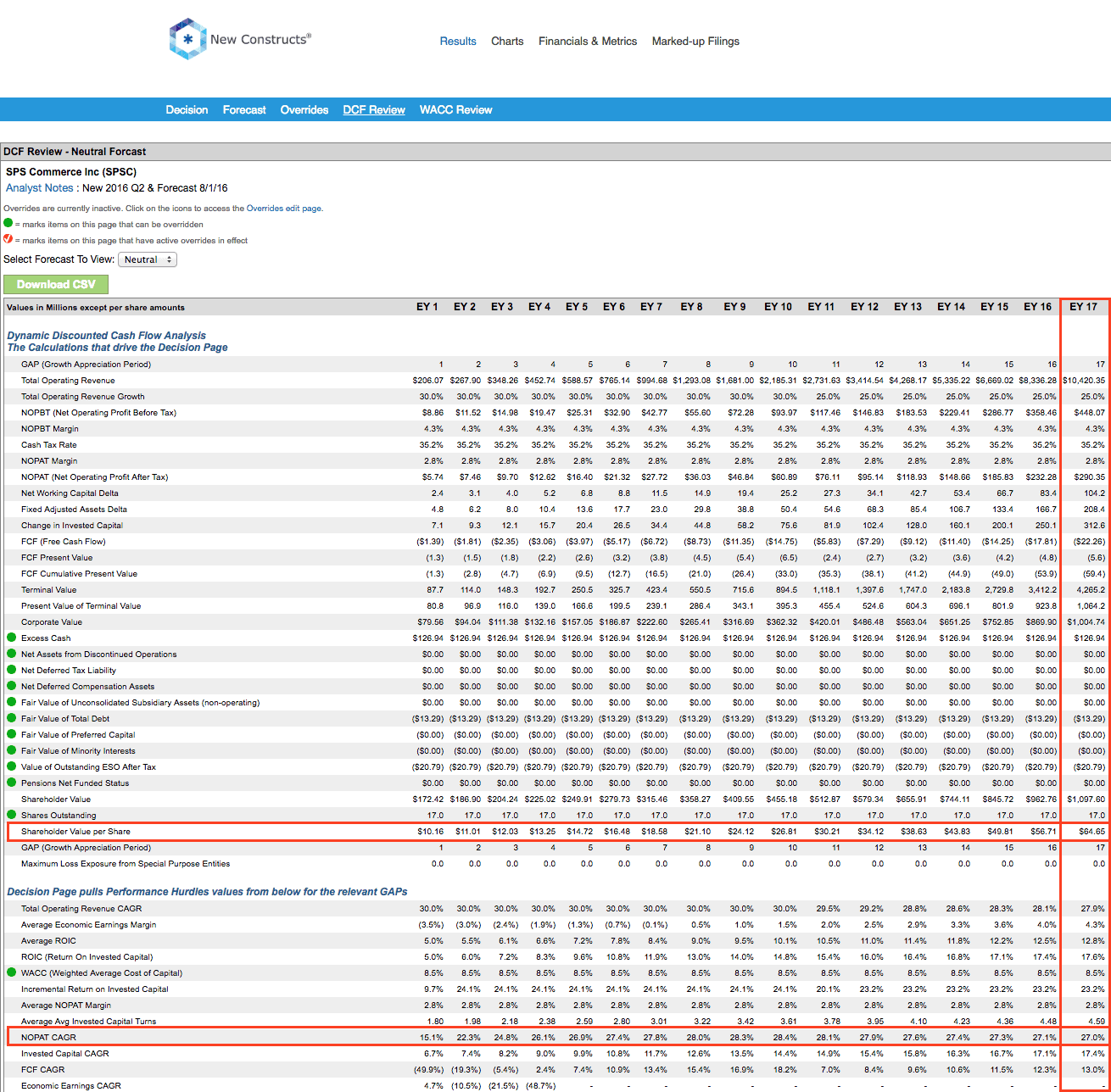The image size is (1111, 1092).
Task: Open the Charts page
Action: [x=507, y=41]
